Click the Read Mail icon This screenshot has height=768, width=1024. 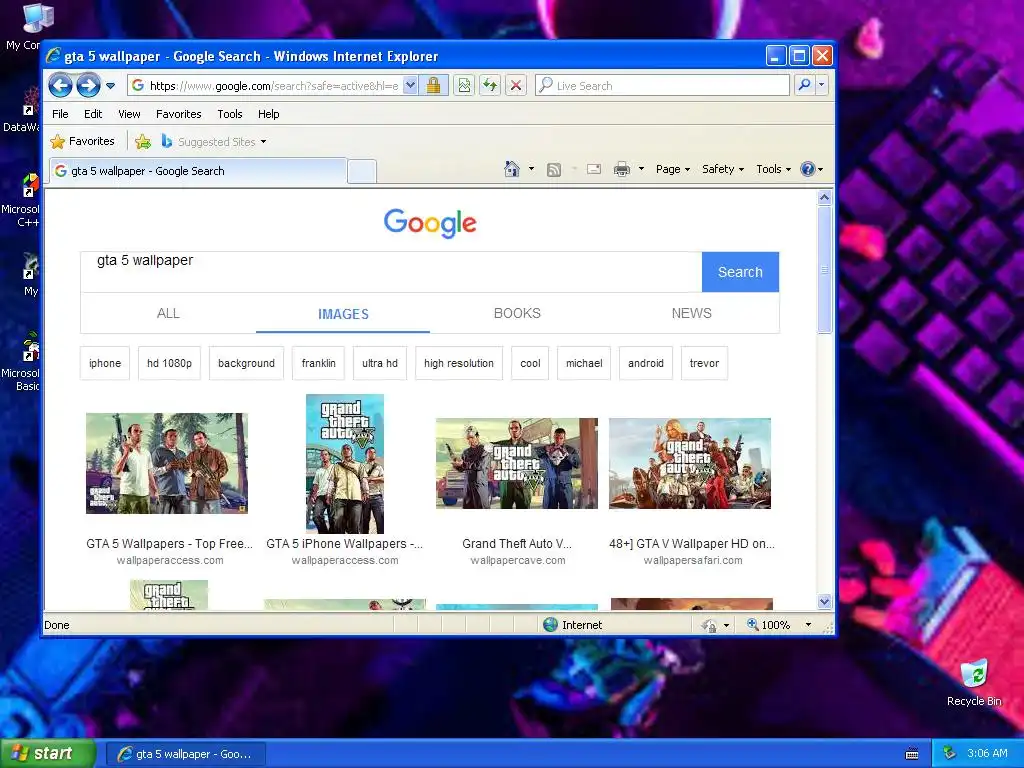point(594,169)
